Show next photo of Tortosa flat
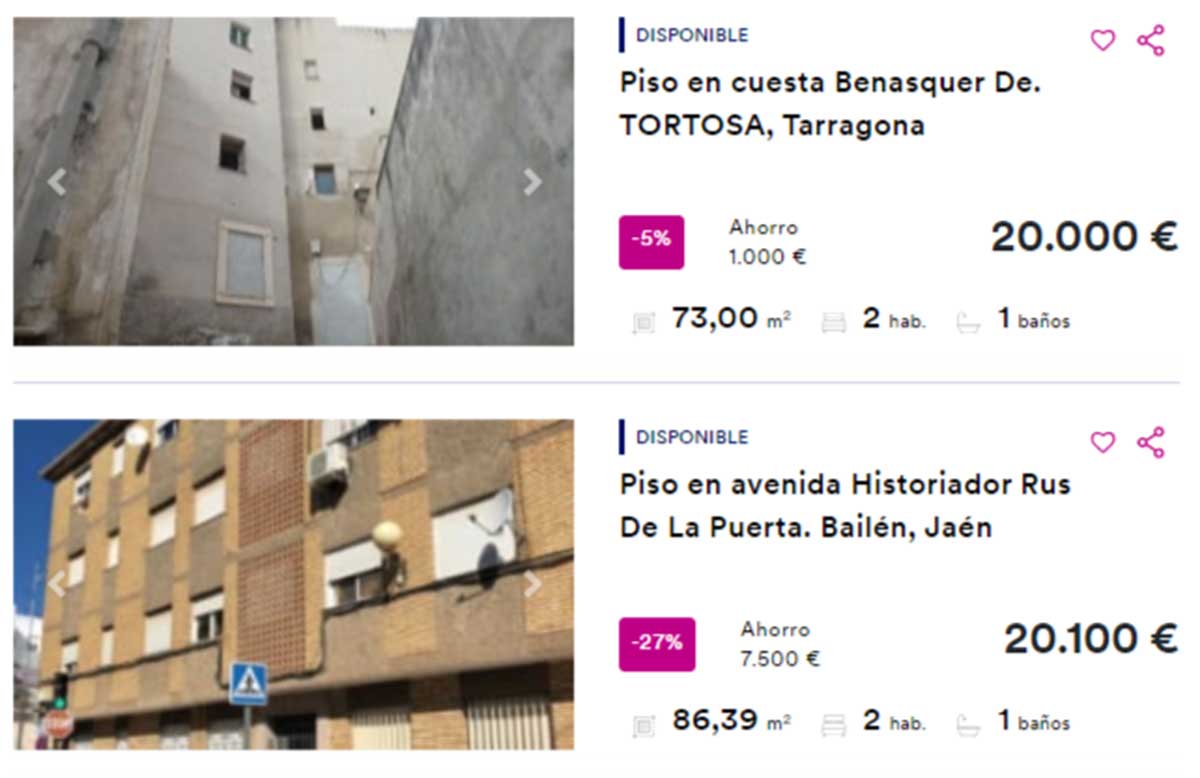1200x778 pixels. (532, 182)
